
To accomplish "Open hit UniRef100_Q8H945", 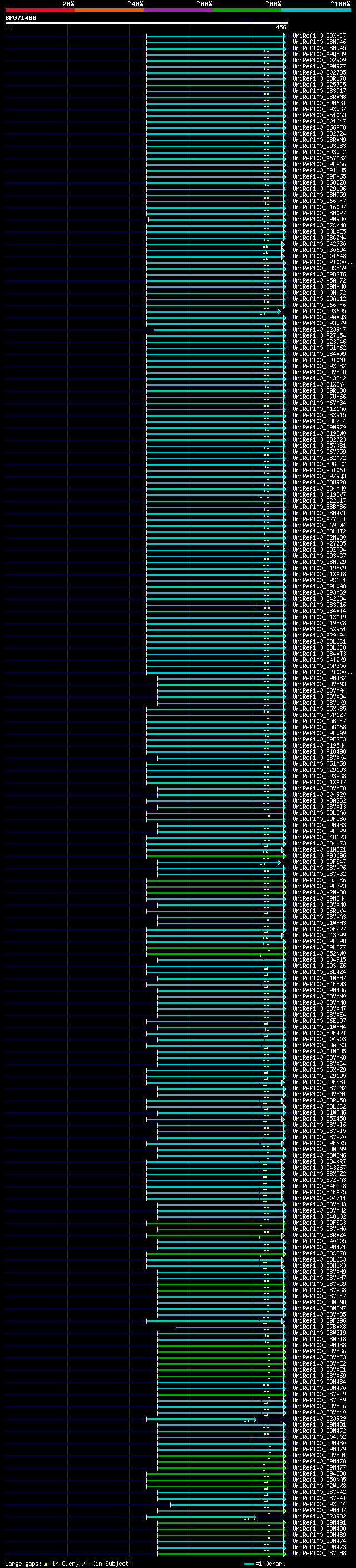I will point(319,48).
